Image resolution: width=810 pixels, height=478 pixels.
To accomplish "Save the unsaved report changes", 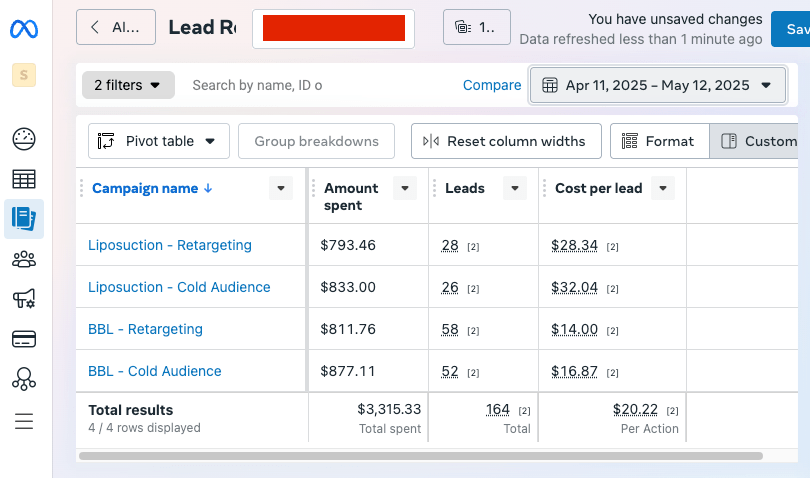I will tap(791, 29).
